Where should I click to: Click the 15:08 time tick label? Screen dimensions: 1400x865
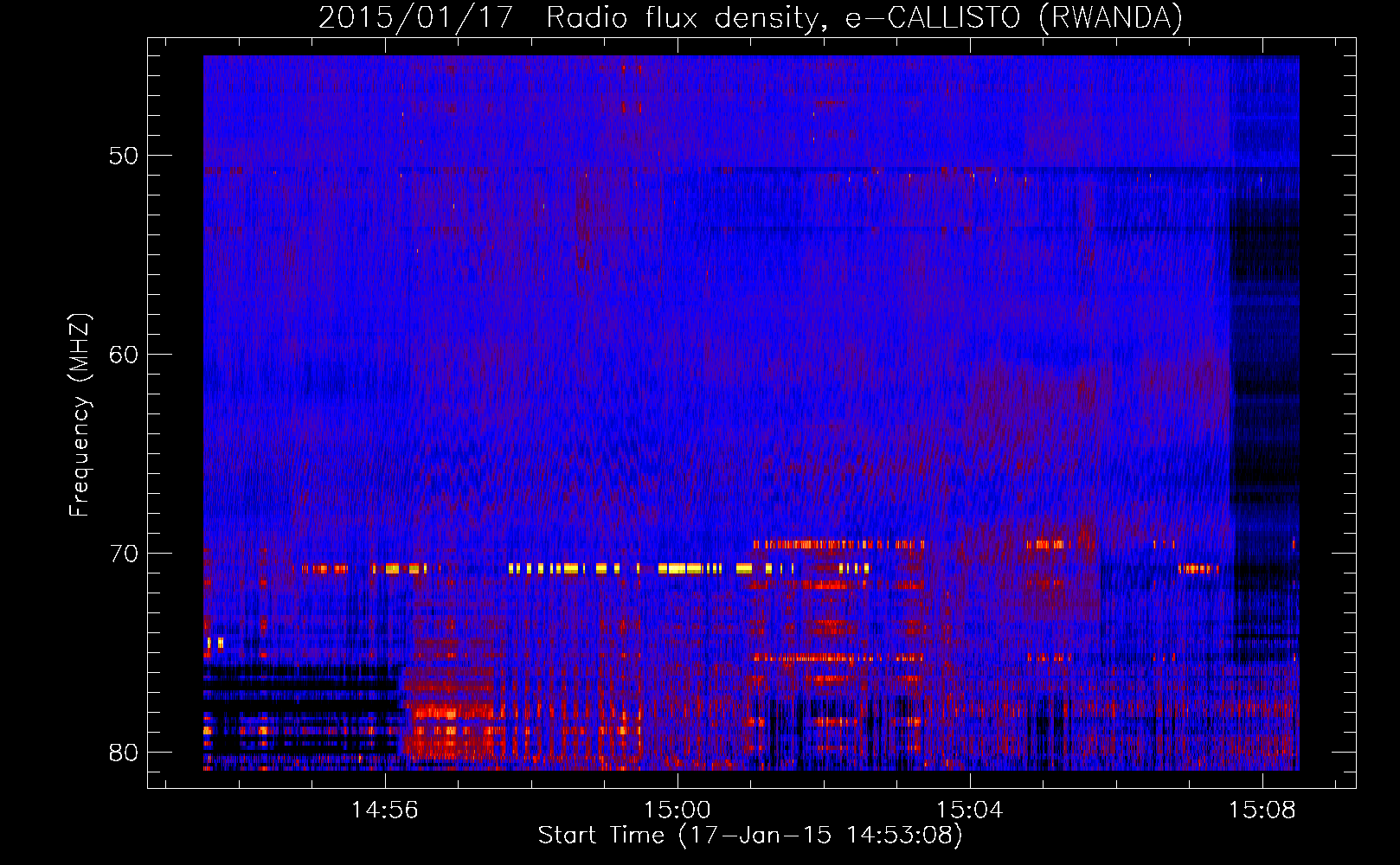click(1262, 811)
